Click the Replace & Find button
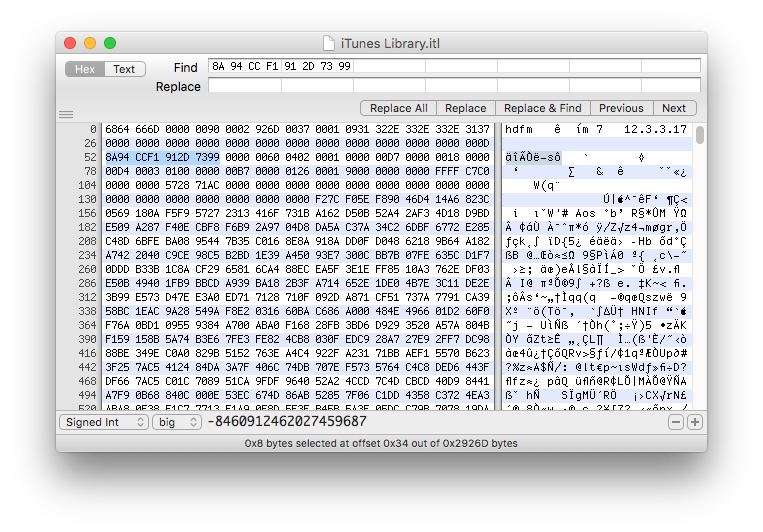The image size is (763, 532). pos(543,108)
